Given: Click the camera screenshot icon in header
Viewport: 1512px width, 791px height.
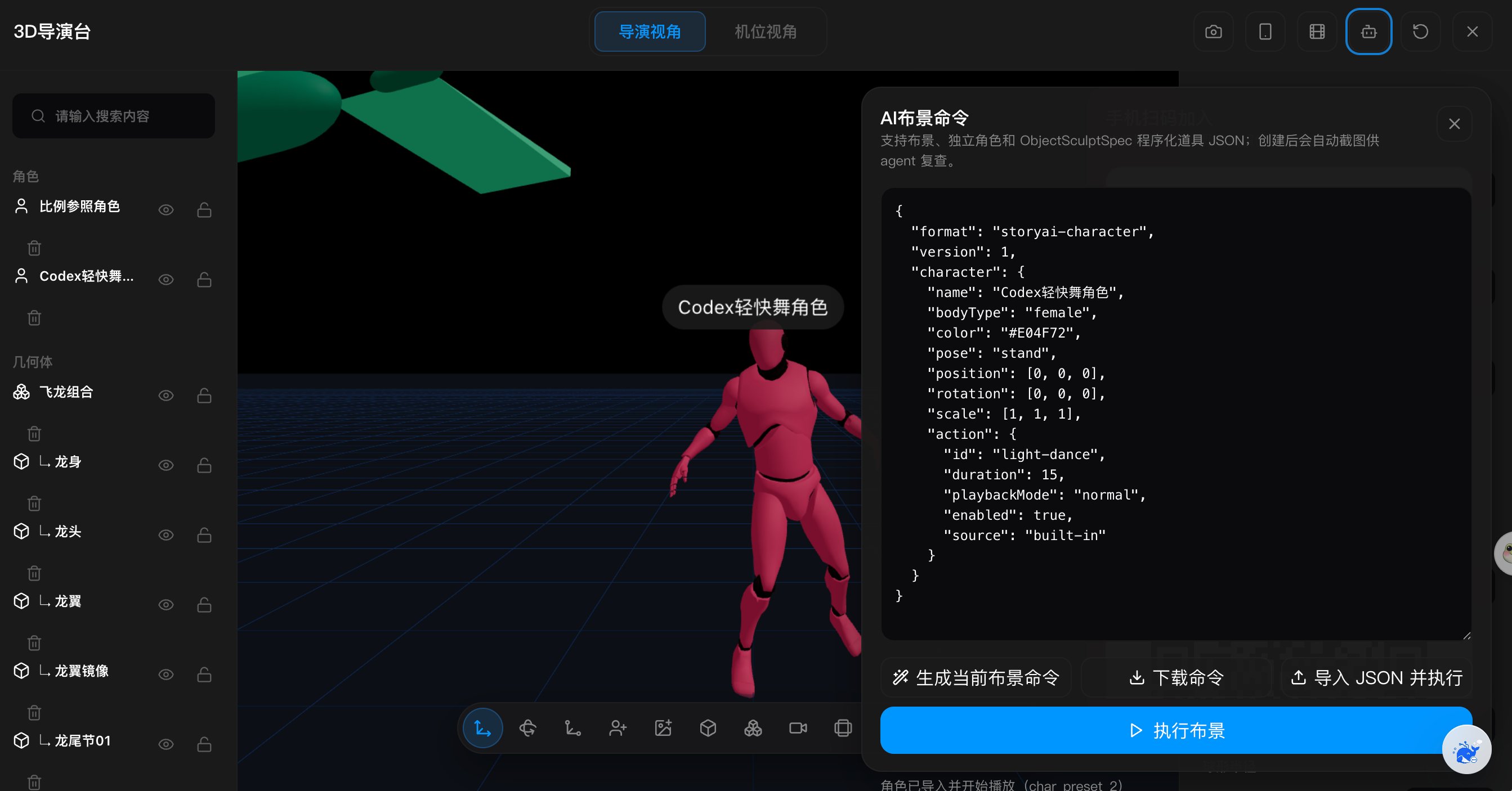Looking at the screenshot, I should tap(1213, 32).
